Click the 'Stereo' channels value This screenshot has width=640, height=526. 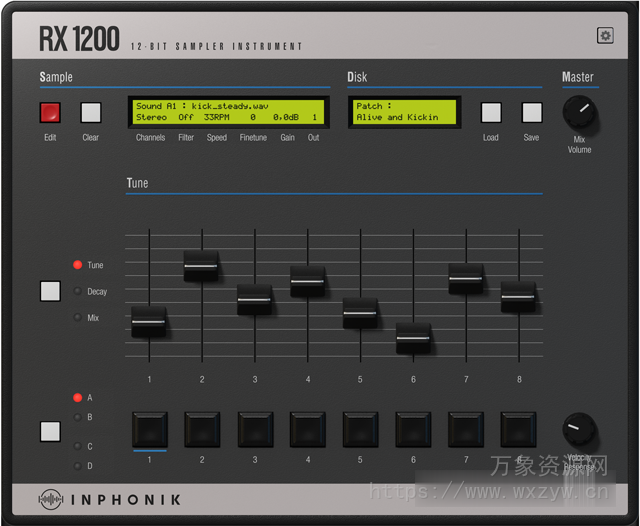pos(151,118)
